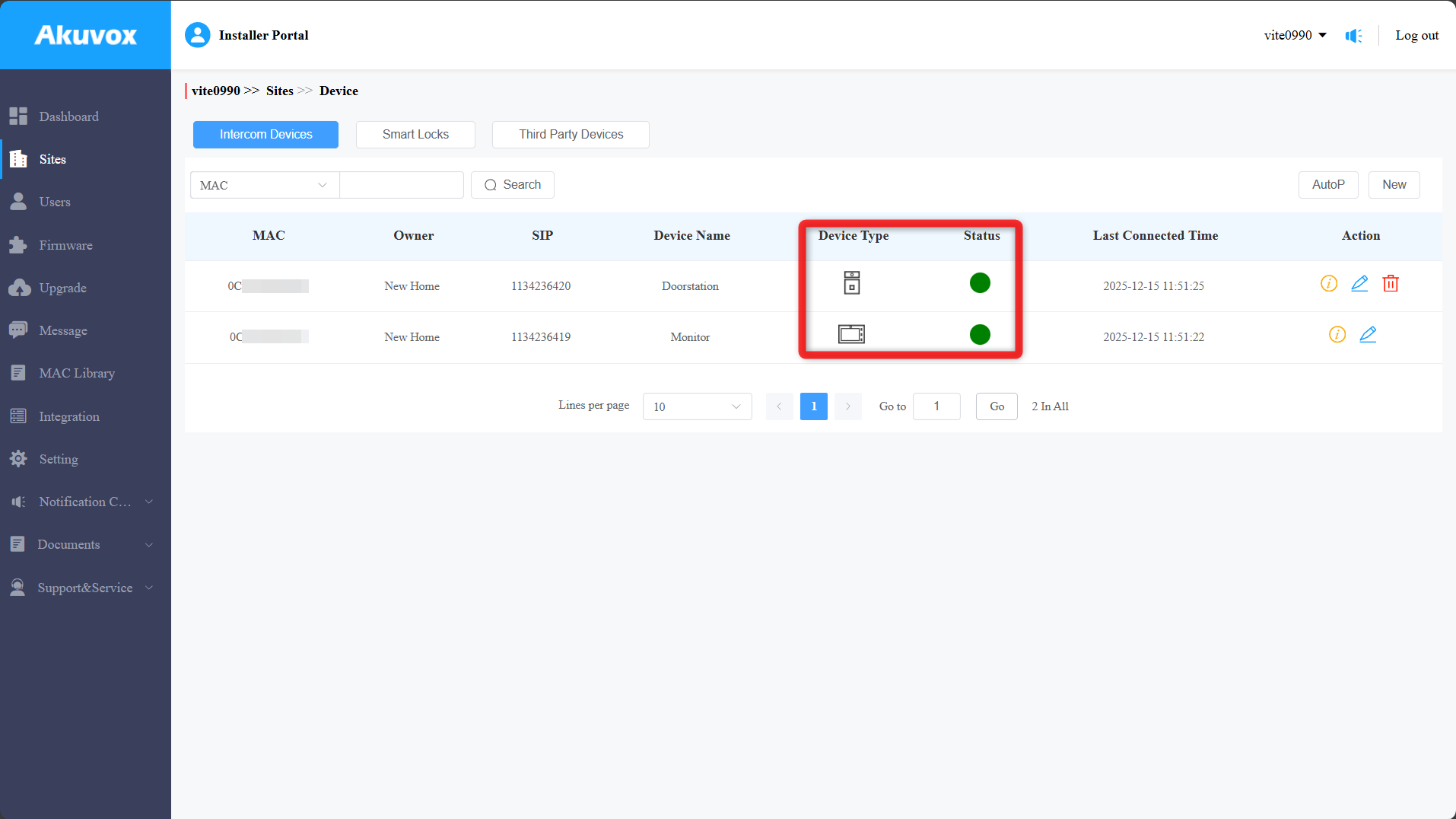Click the Monitor device name cell
Screen dimensions: 1456x819
coord(690,337)
